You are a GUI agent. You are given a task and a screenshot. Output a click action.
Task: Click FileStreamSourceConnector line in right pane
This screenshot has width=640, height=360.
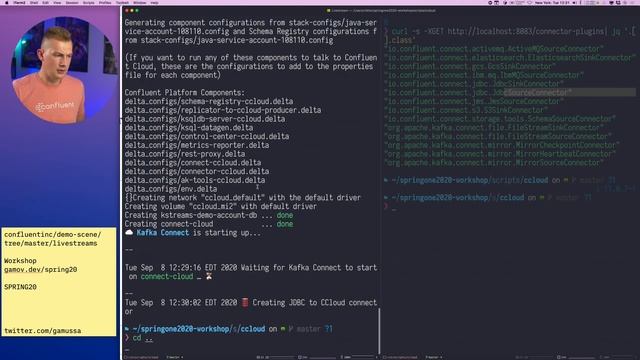tap(498, 136)
